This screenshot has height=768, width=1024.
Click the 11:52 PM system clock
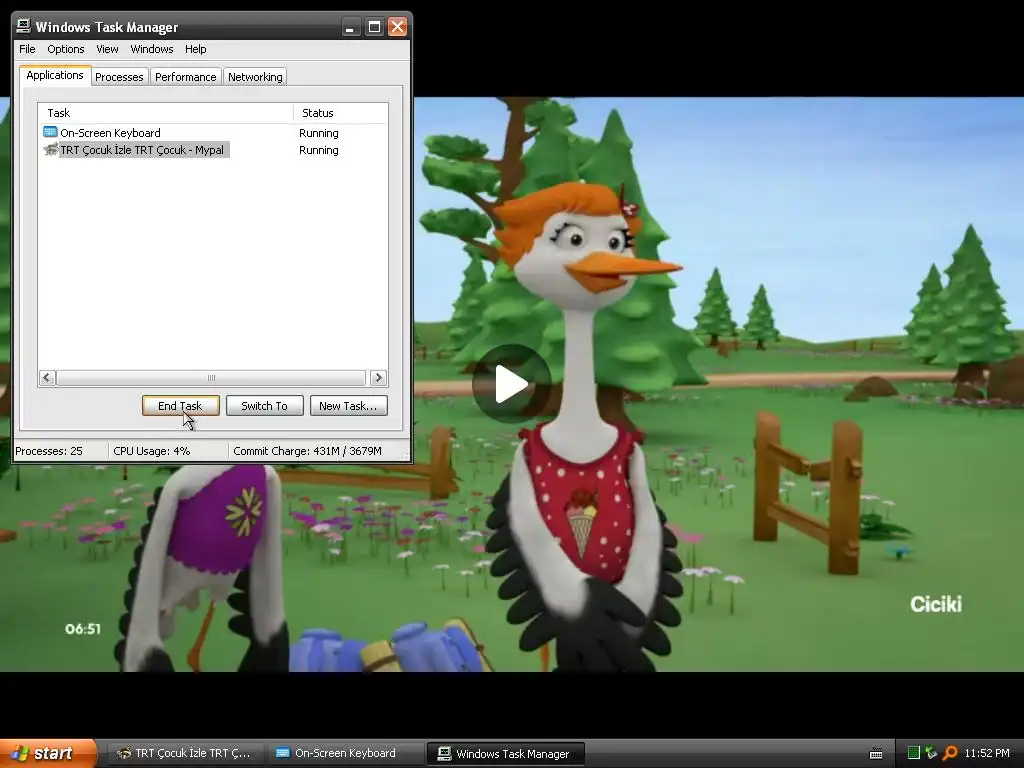(x=987, y=753)
